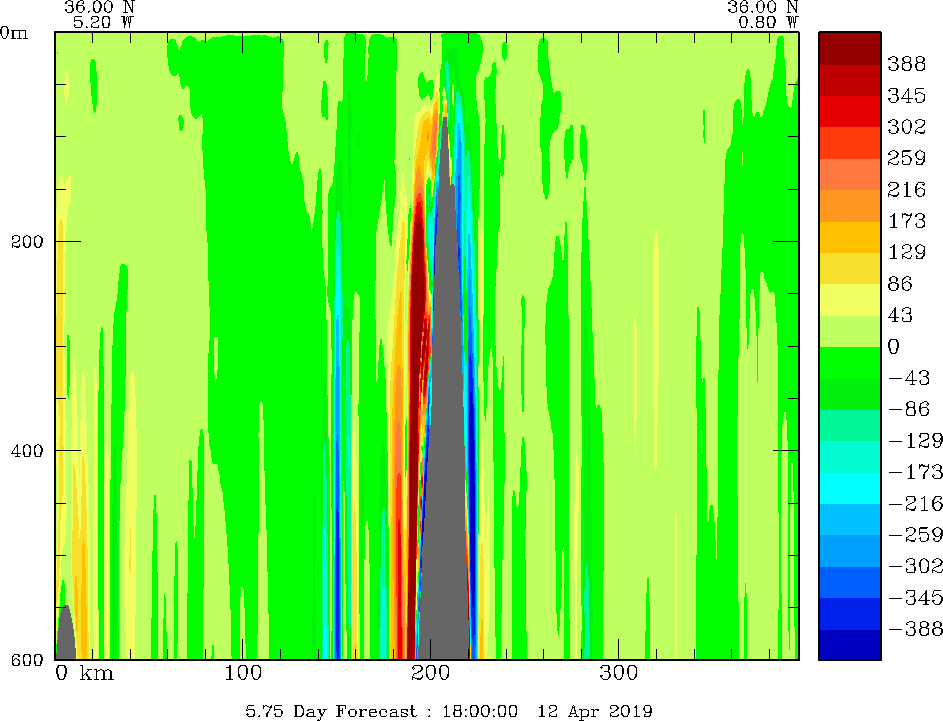
Task: Click the 173 colorbar label
Action: (x=906, y=221)
